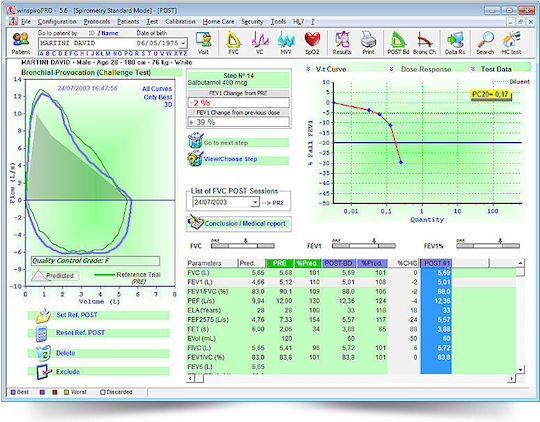Select the VC test icon
Viewport: 540px width, 422px height.
pos(260,43)
